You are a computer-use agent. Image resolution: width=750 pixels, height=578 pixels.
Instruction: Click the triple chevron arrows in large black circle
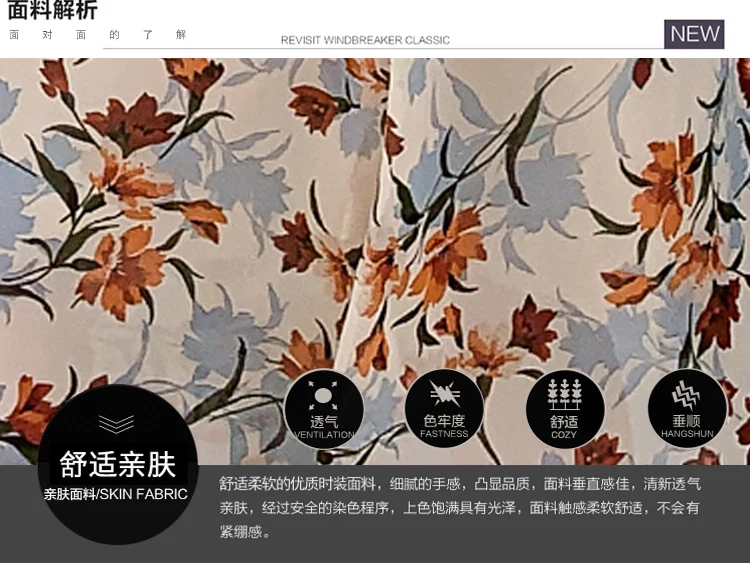(x=116, y=424)
